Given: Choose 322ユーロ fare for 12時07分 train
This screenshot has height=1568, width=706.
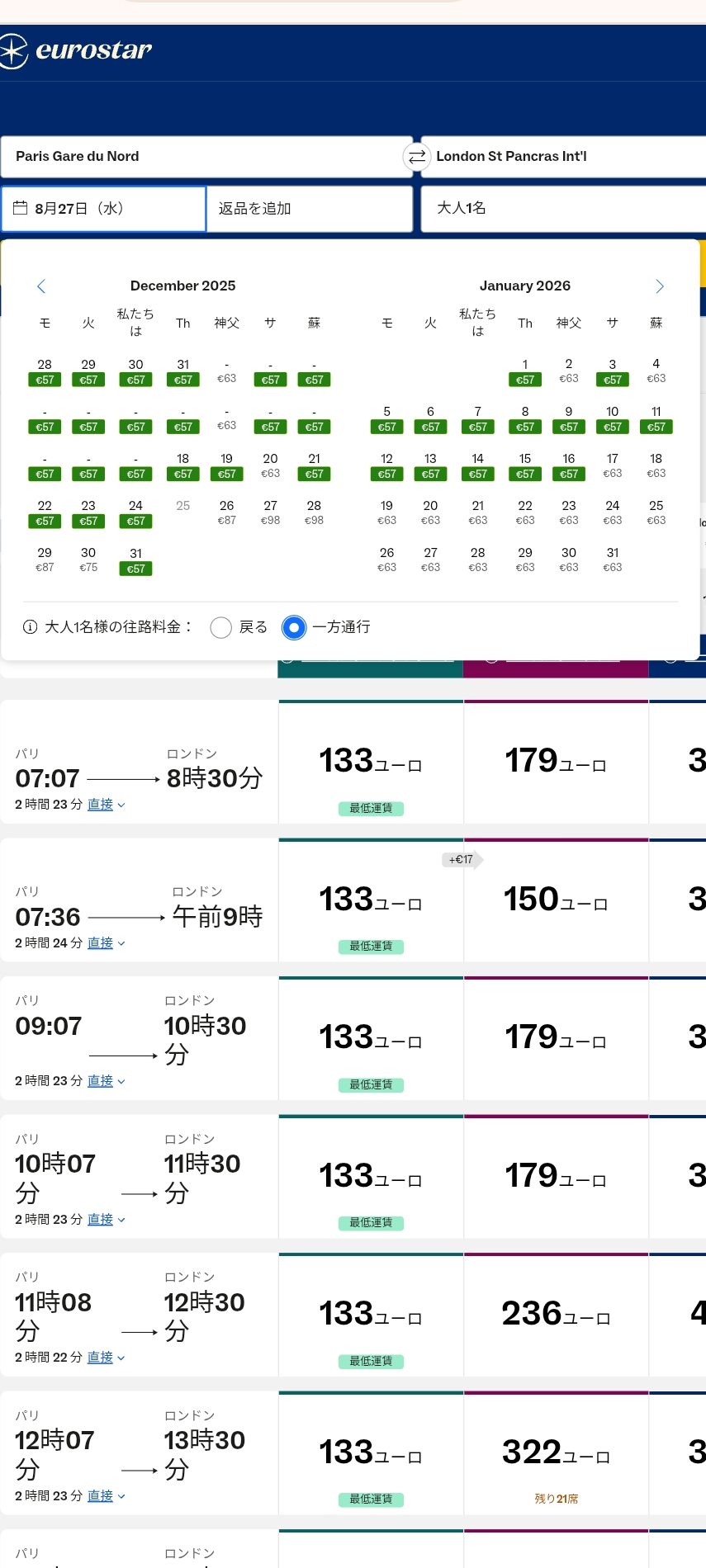Looking at the screenshot, I should [556, 1452].
